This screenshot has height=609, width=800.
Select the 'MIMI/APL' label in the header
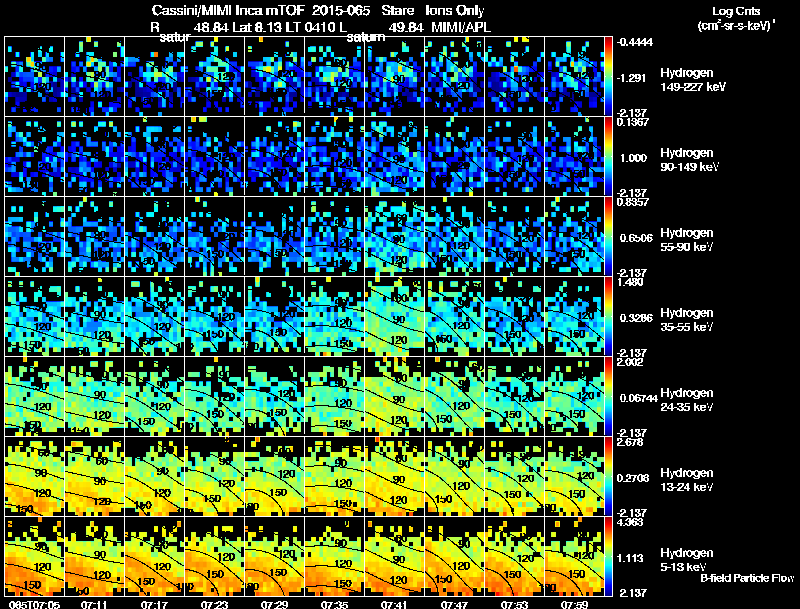pyautogui.click(x=461, y=28)
